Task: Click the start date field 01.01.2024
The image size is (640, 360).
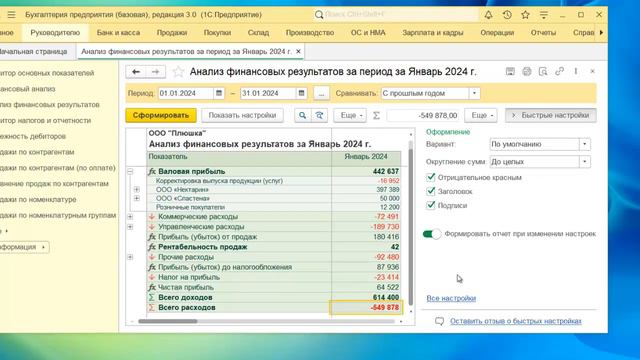Action: click(x=186, y=93)
